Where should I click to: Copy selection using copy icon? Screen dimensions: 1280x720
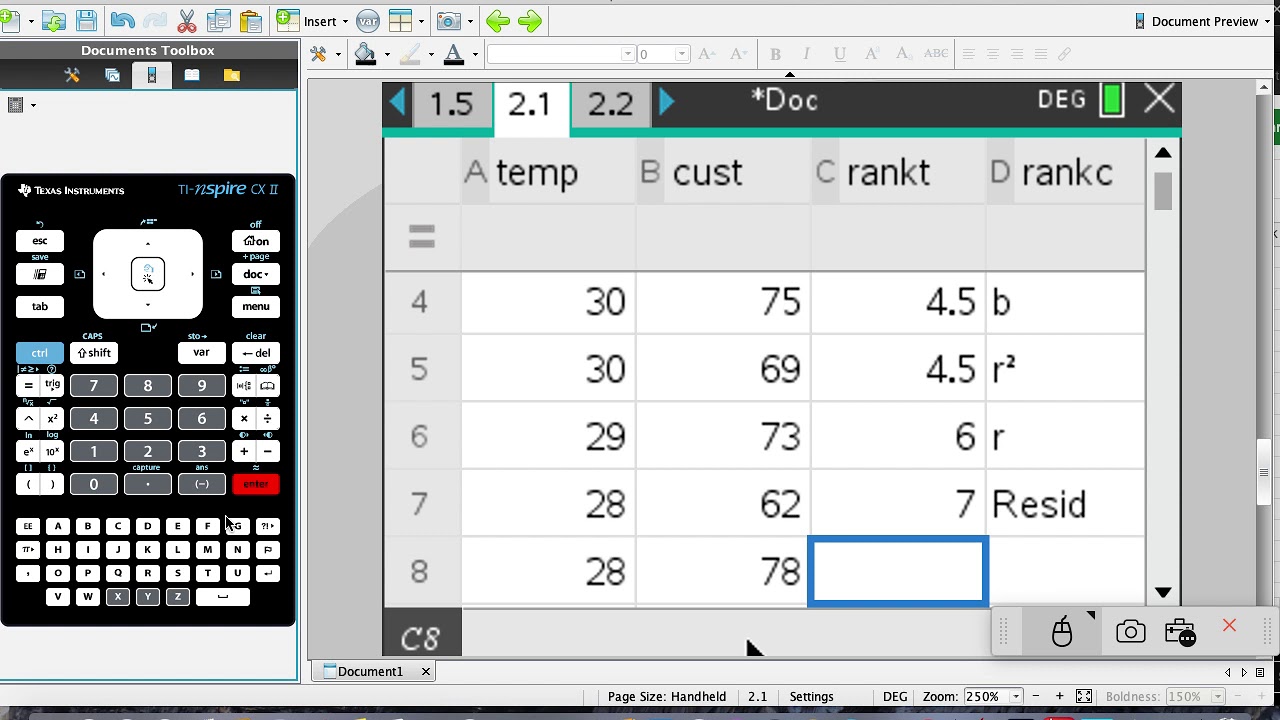click(219, 21)
